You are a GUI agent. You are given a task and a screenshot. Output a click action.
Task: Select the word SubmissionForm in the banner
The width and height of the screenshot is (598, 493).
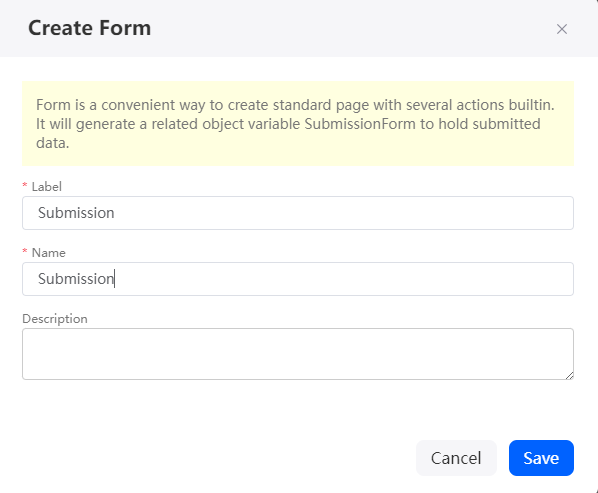click(x=360, y=124)
